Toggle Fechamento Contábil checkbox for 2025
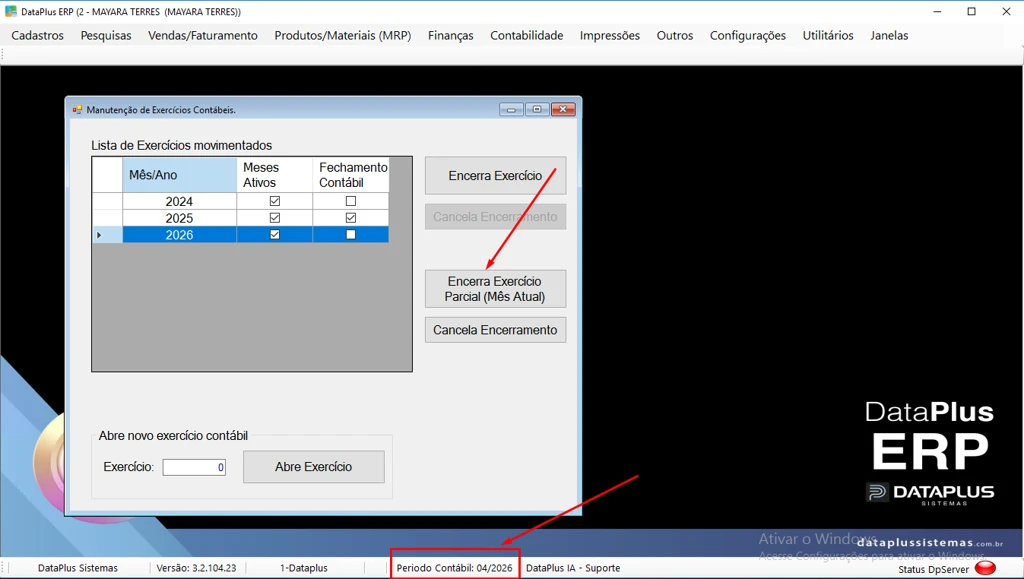1024x579 pixels. (351, 218)
